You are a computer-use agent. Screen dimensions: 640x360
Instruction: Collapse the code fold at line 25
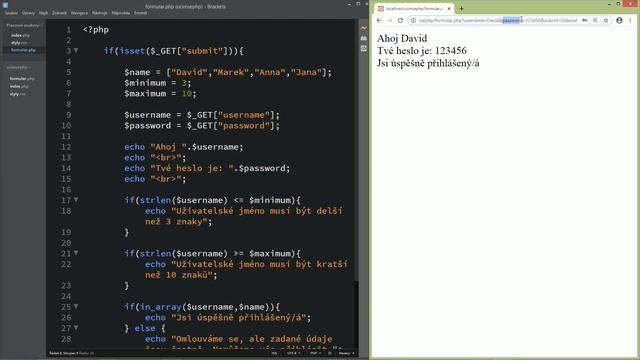tap(76, 307)
